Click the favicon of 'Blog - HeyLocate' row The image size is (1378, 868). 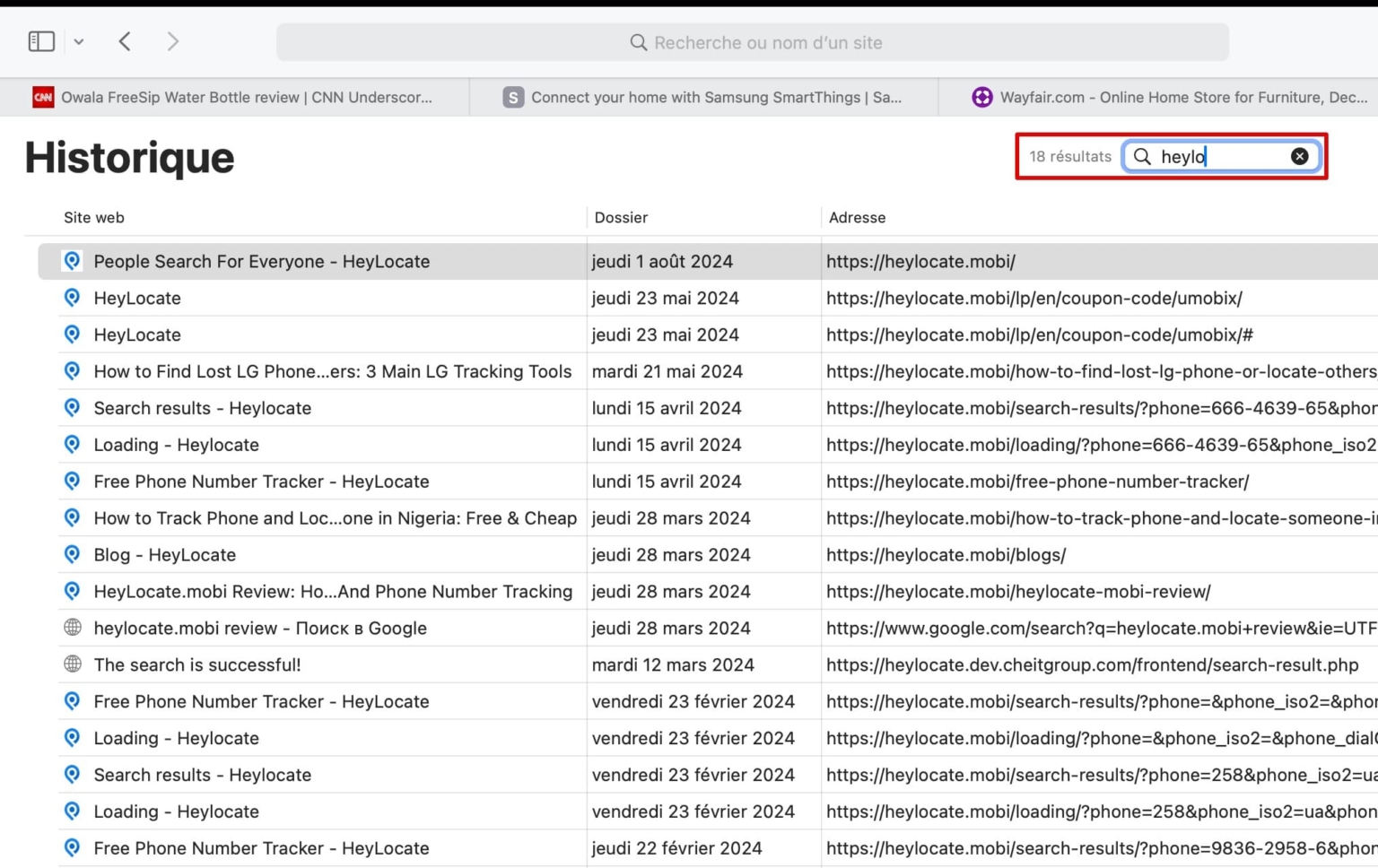72,555
